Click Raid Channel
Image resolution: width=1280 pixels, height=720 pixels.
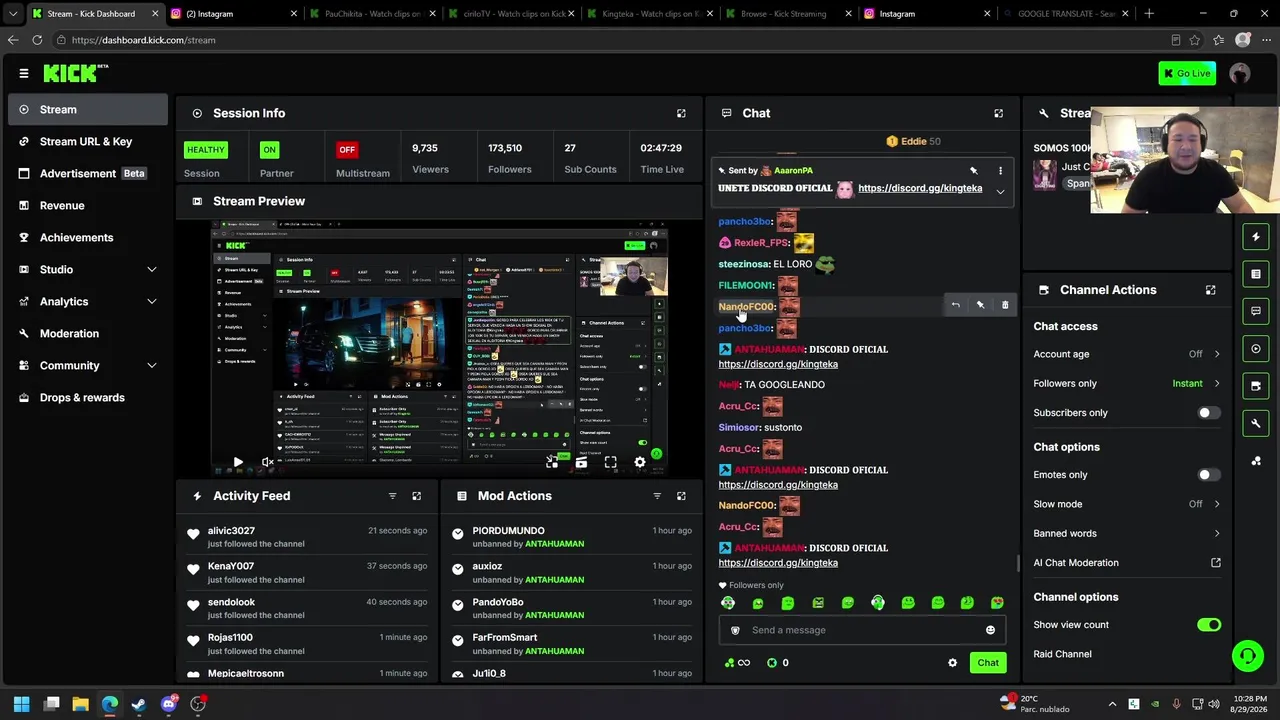1062,654
